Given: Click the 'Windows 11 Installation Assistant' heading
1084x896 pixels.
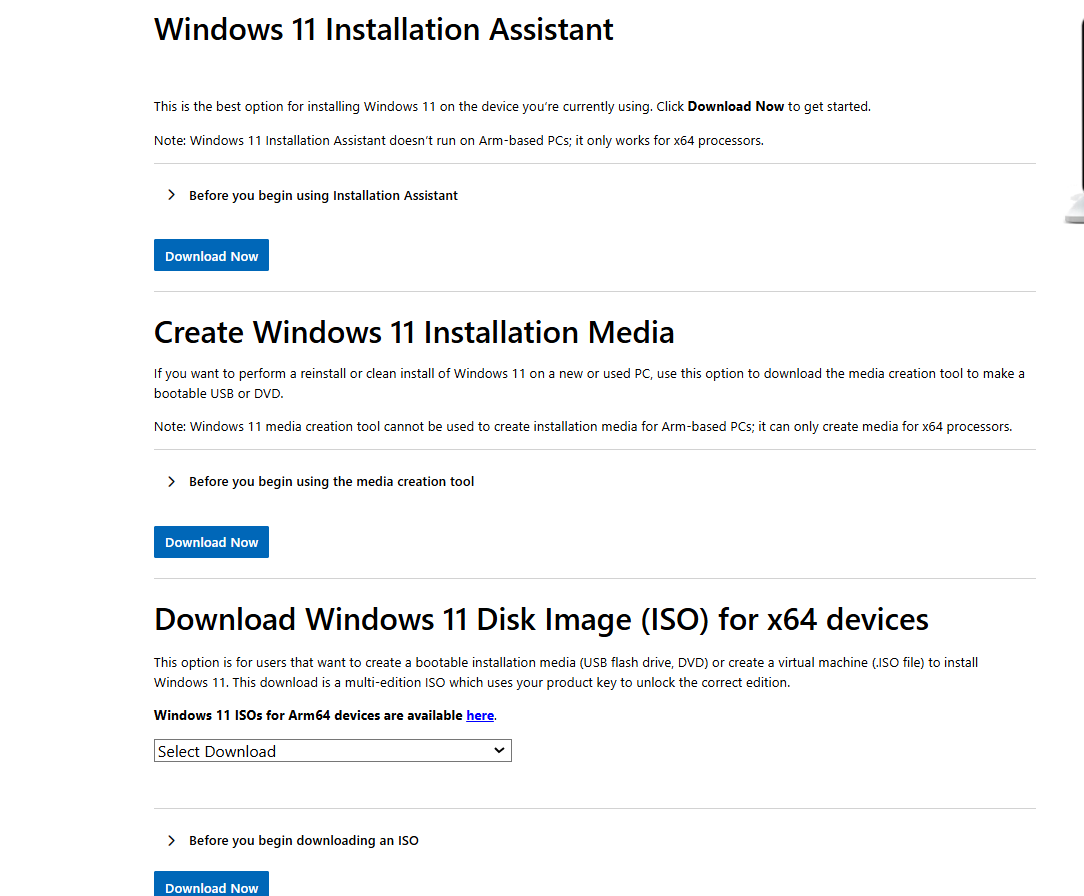Looking at the screenshot, I should [x=384, y=30].
